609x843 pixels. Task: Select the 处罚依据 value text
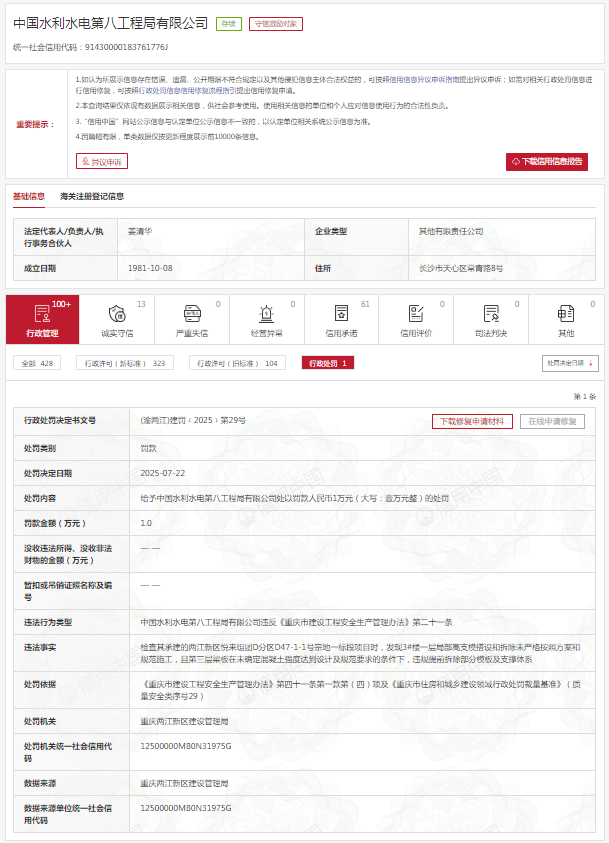point(360,690)
